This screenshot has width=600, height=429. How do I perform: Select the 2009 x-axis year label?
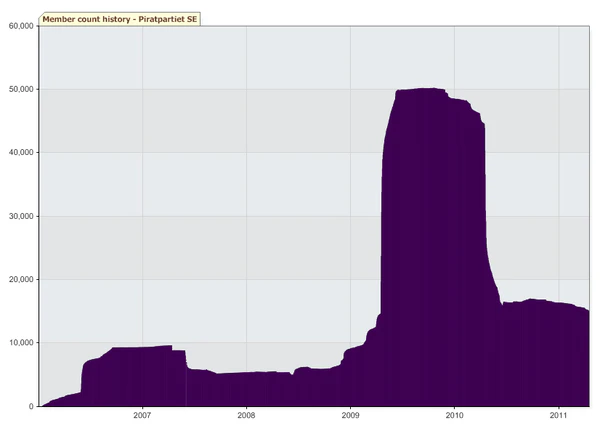tap(350, 415)
